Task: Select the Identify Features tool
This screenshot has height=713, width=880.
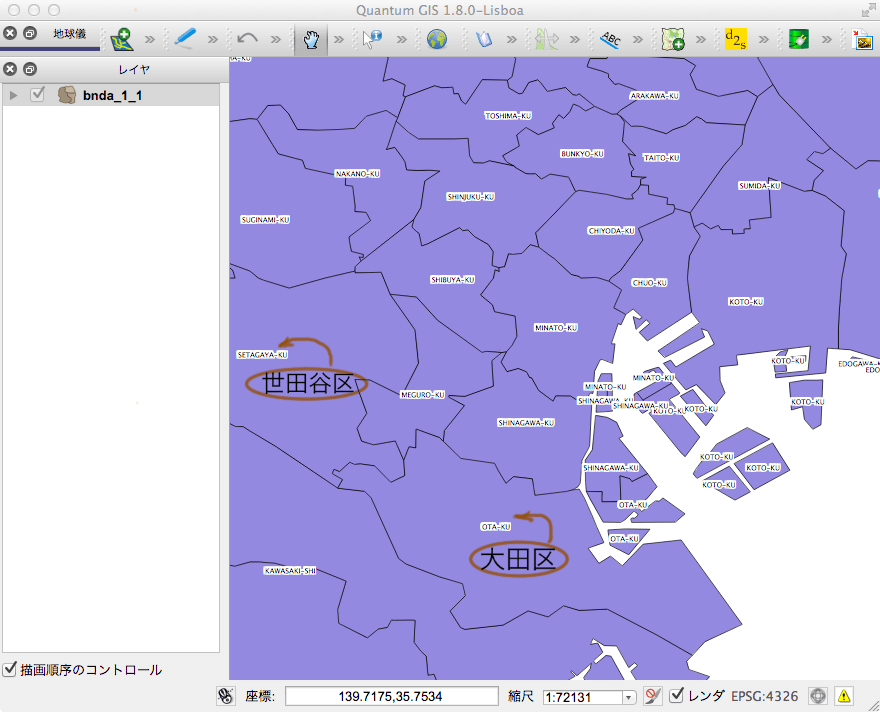Action: (373, 39)
